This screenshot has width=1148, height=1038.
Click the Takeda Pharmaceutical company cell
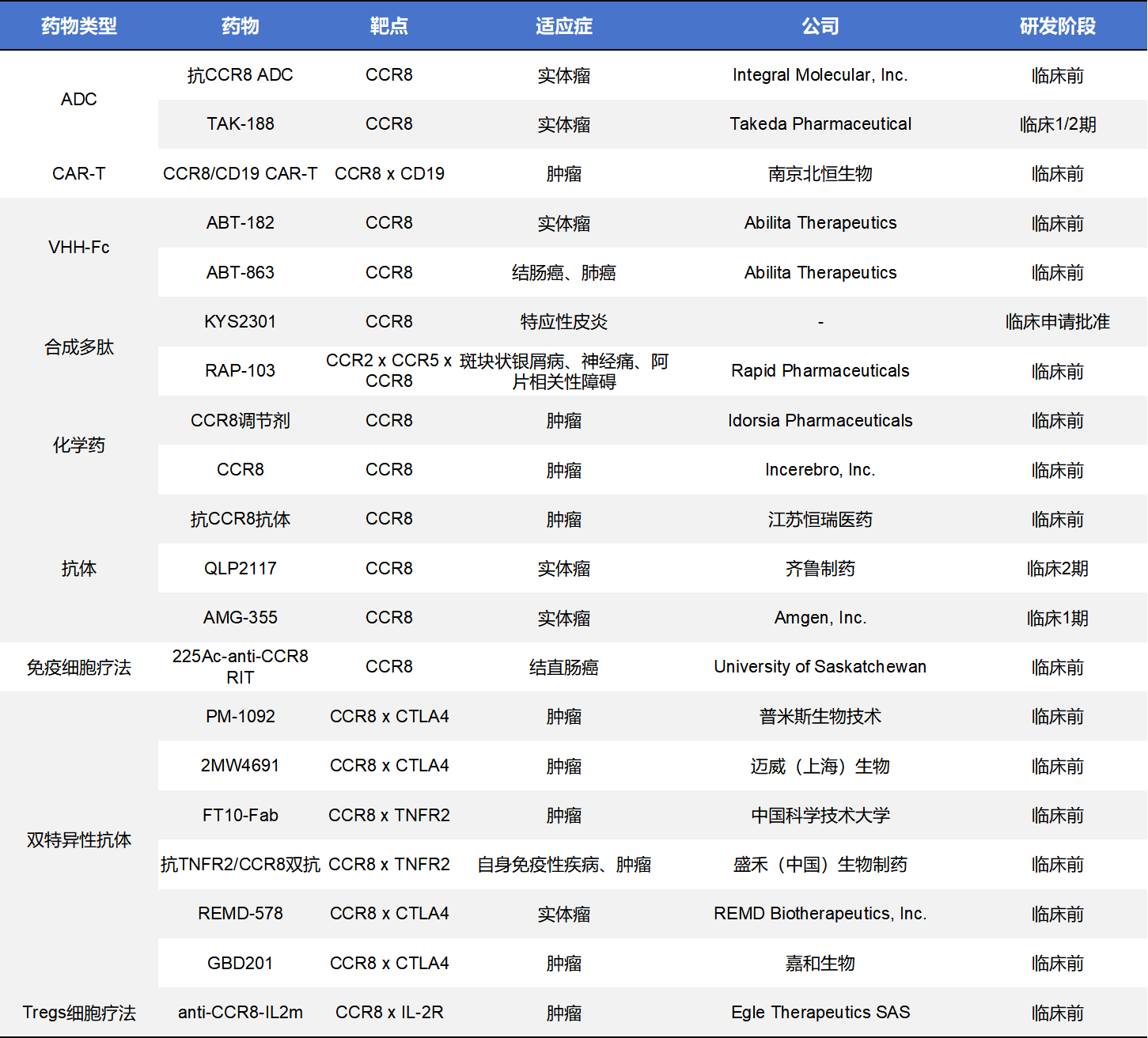tap(820, 124)
